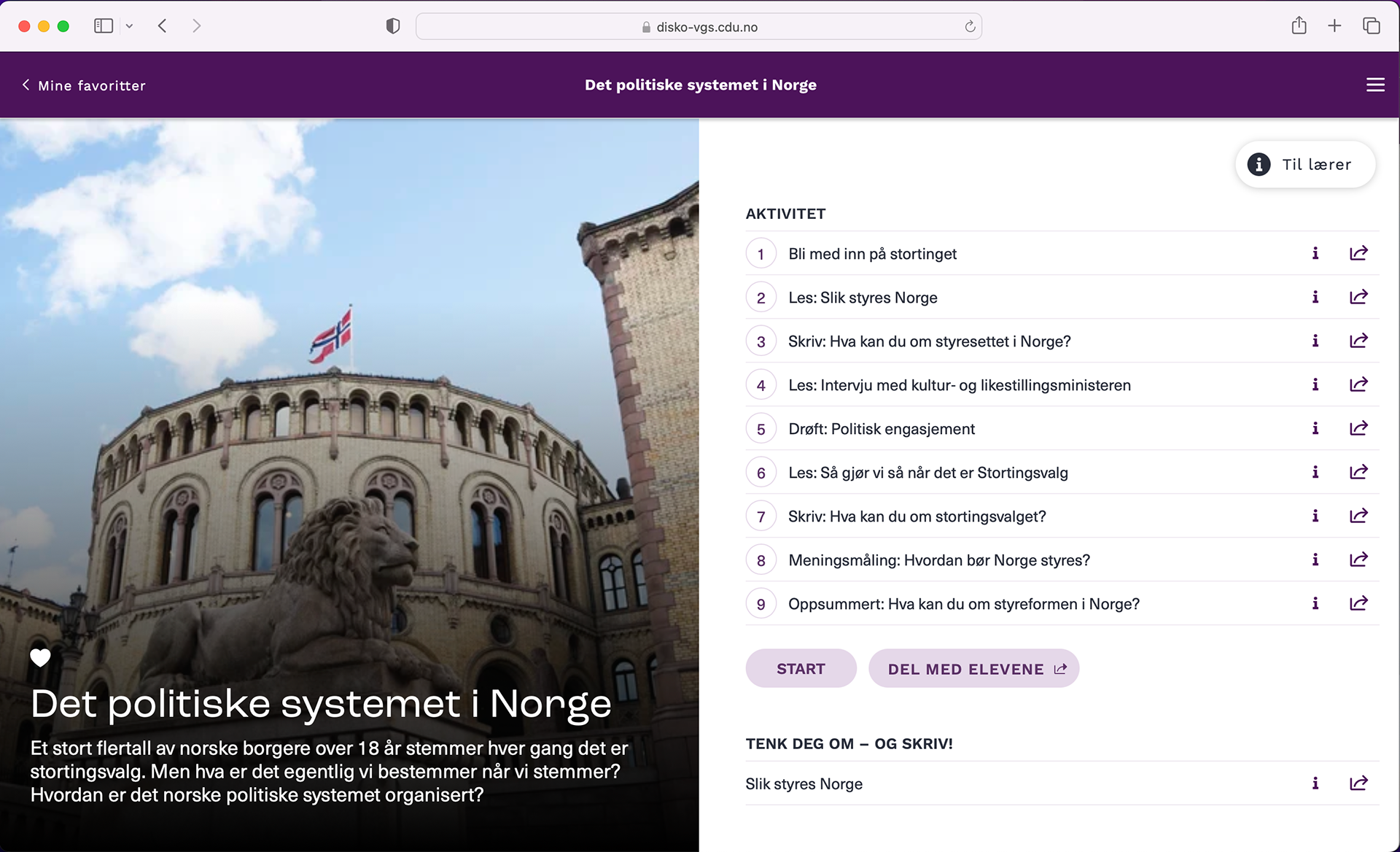Viewport: 1400px width, 852px height.
Task: Share activity Les: Slik styres Norge
Action: tap(1358, 297)
